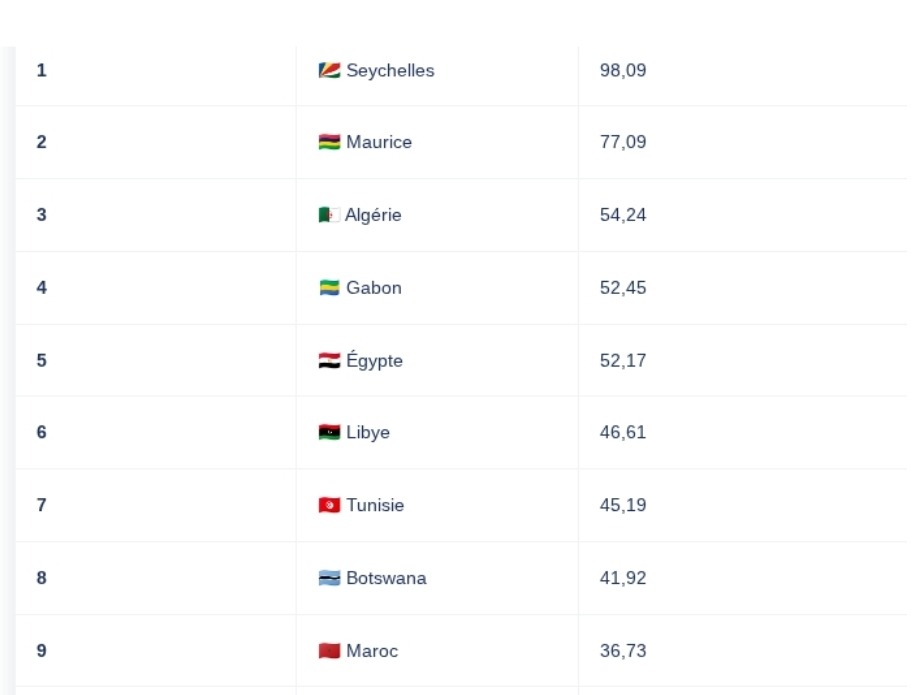Screen dimensions: 913x695
Task: Click rank number 4 cell
Action: (x=41, y=288)
